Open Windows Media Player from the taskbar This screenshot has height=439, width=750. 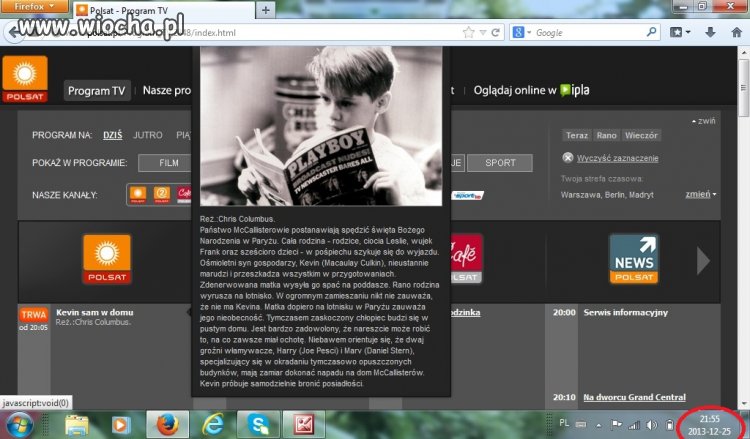tap(121, 425)
